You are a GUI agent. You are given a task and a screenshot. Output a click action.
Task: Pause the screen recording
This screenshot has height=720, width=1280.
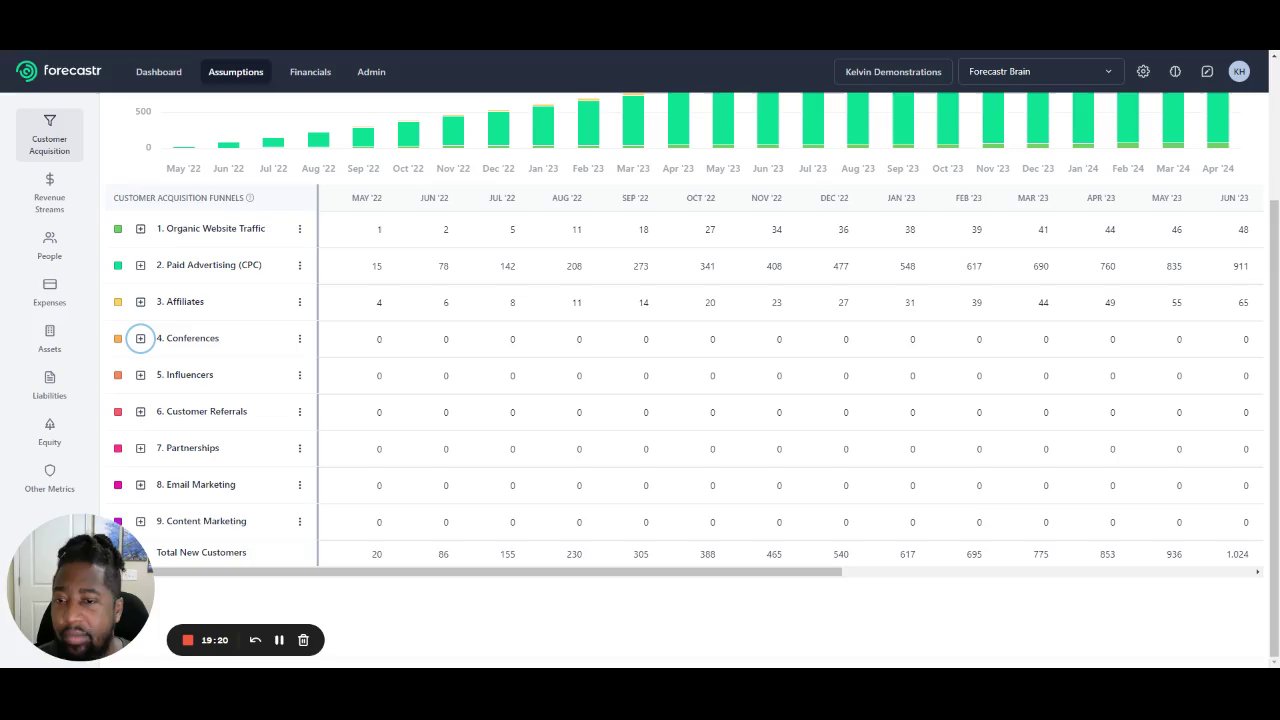click(x=279, y=640)
